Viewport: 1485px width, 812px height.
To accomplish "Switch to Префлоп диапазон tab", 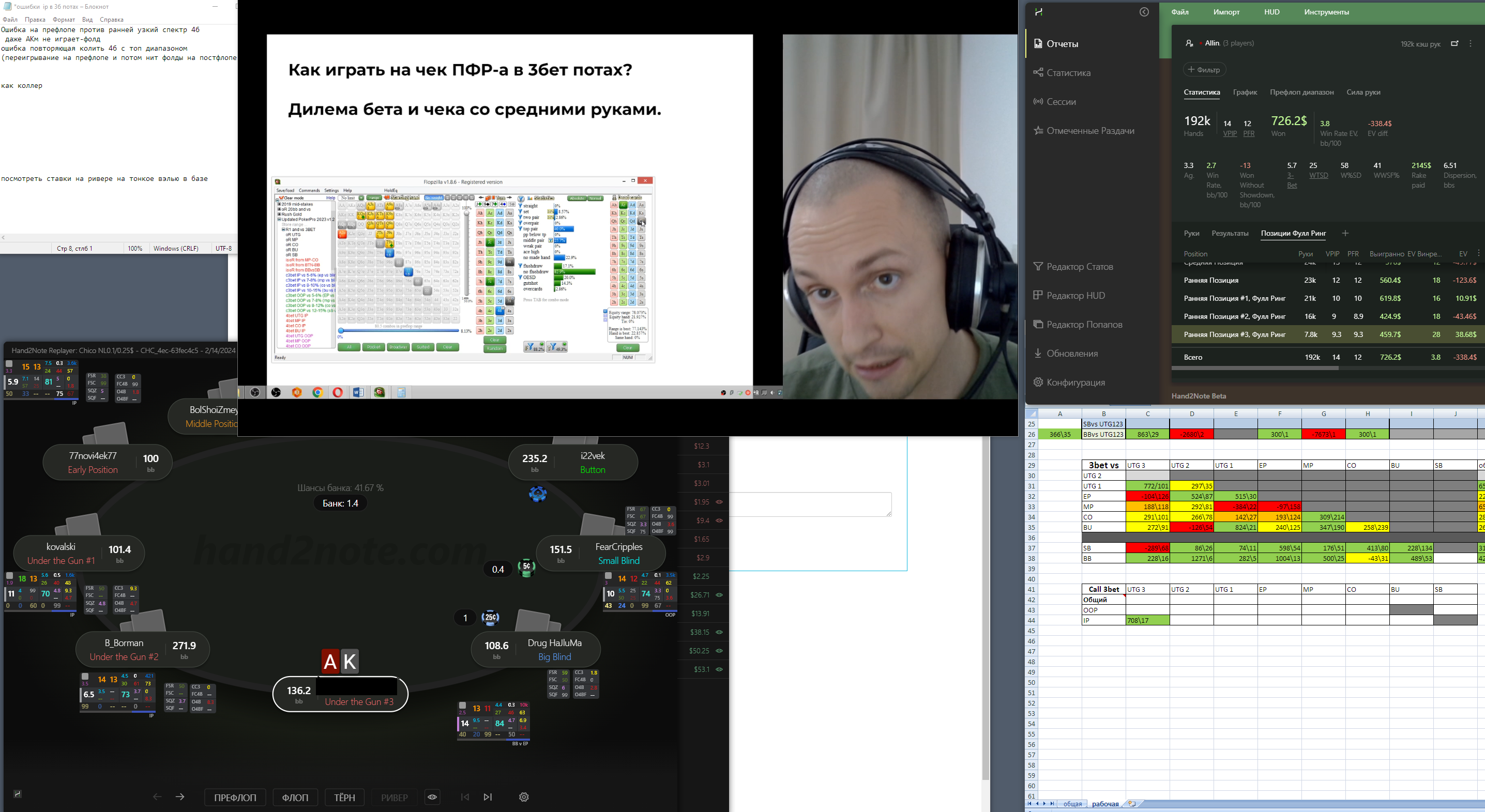I will point(1301,92).
